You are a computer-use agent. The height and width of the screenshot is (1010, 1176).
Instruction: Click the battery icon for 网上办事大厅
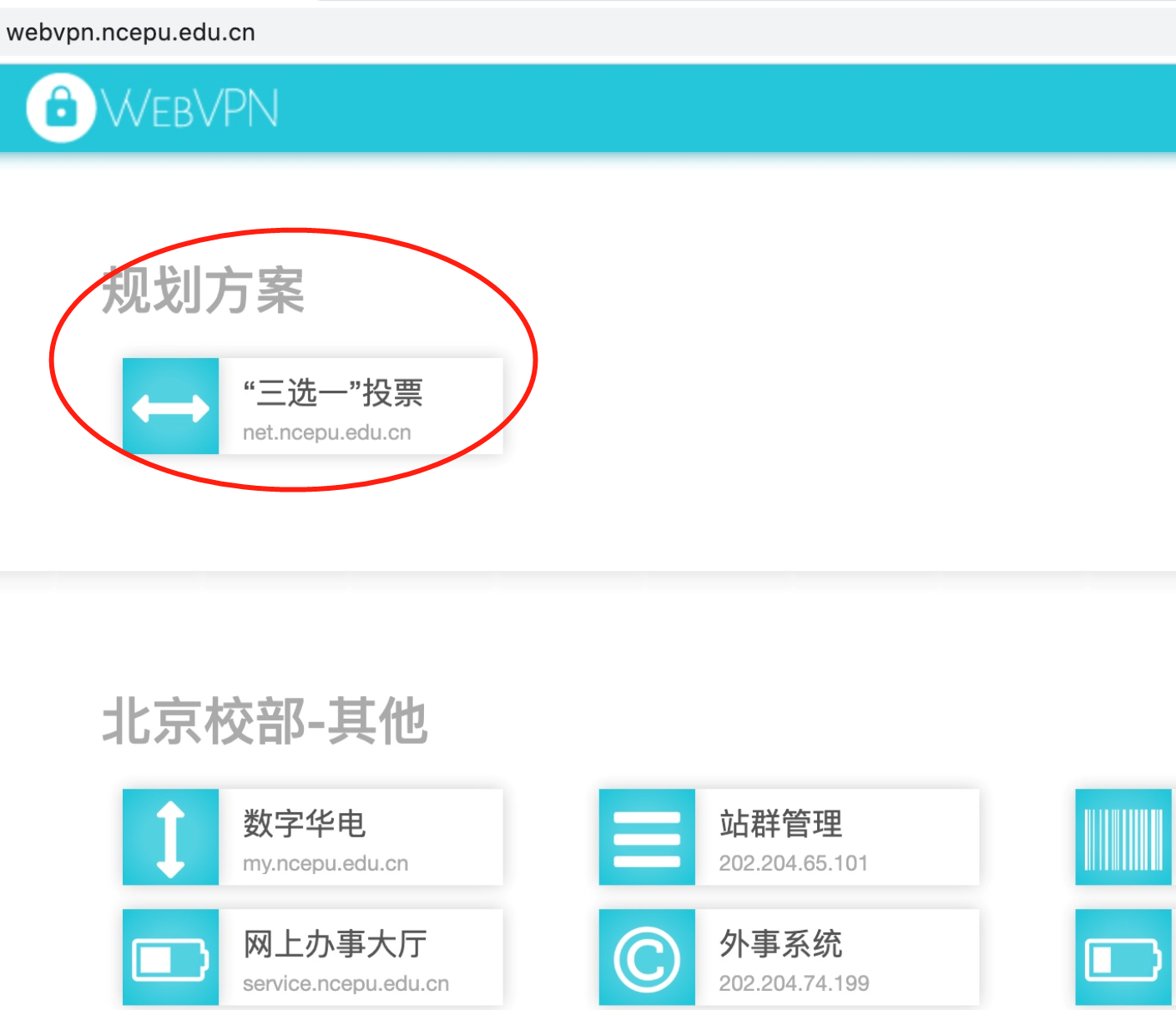click(x=170, y=958)
